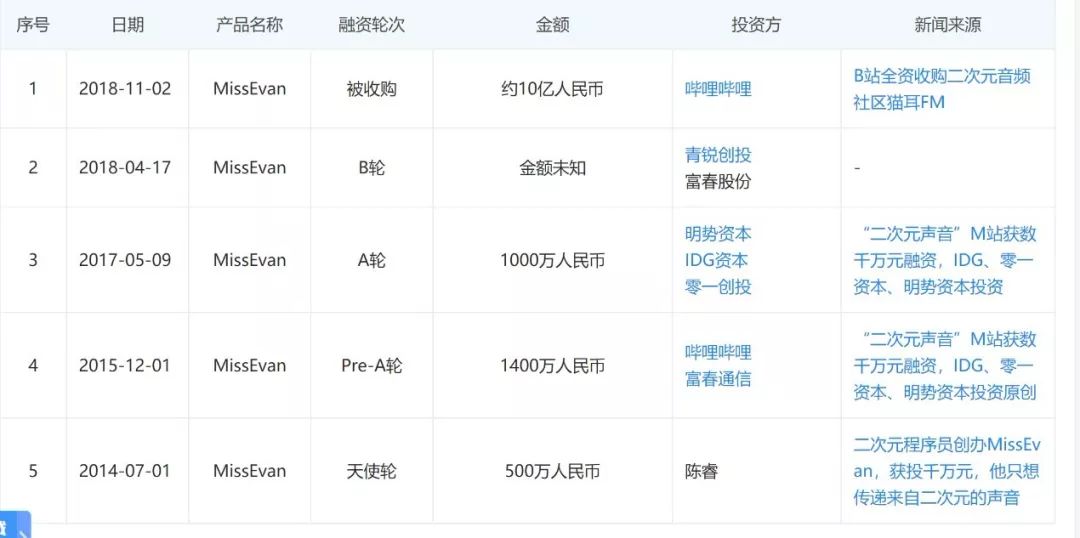Viewport: 1080px width, 538px height.
Task: Click the amount 500万人民币
Action: tap(552, 471)
